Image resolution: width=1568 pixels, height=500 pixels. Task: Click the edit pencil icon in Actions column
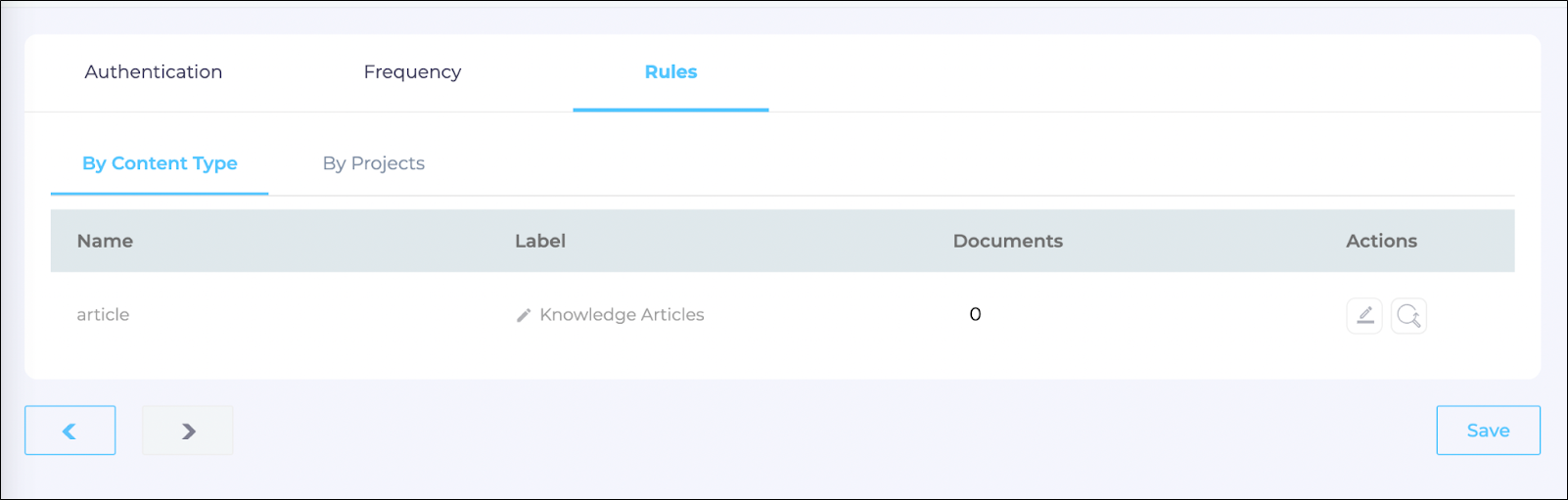pos(1363,315)
